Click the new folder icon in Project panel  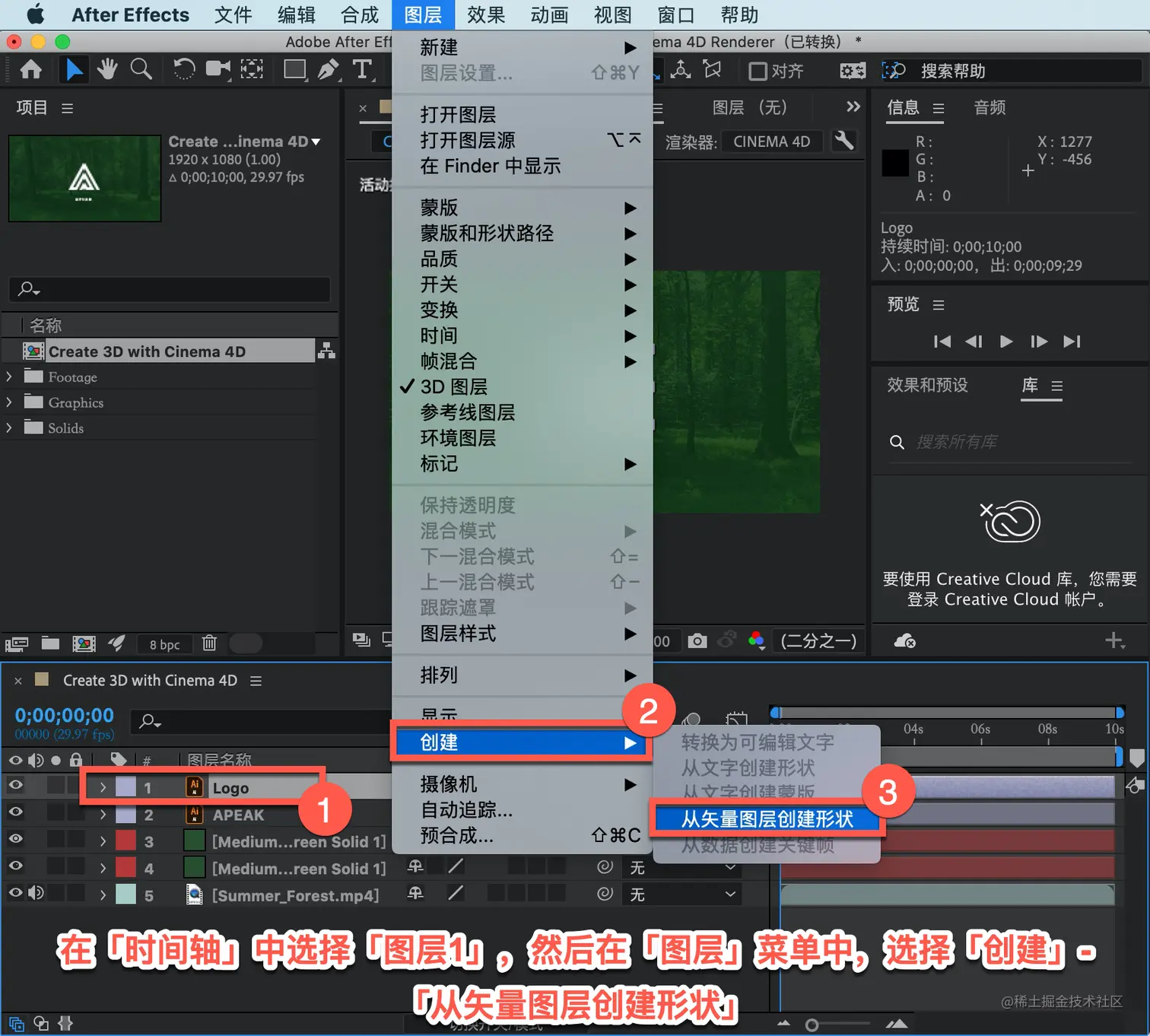coord(50,644)
